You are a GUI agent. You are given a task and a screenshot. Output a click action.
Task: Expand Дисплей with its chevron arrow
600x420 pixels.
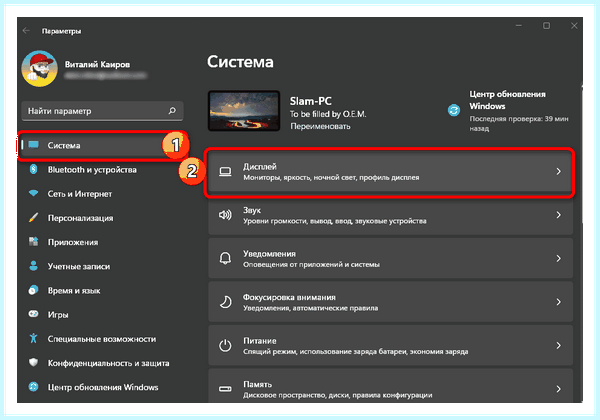click(559, 171)
